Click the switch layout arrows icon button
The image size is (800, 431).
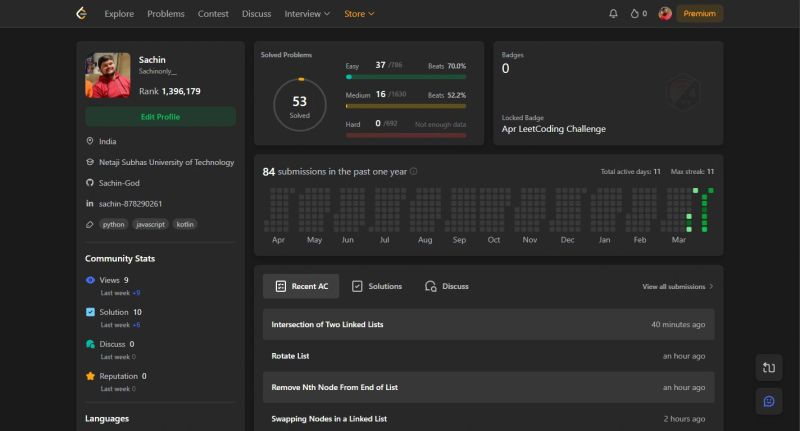(x=769, y=367)
